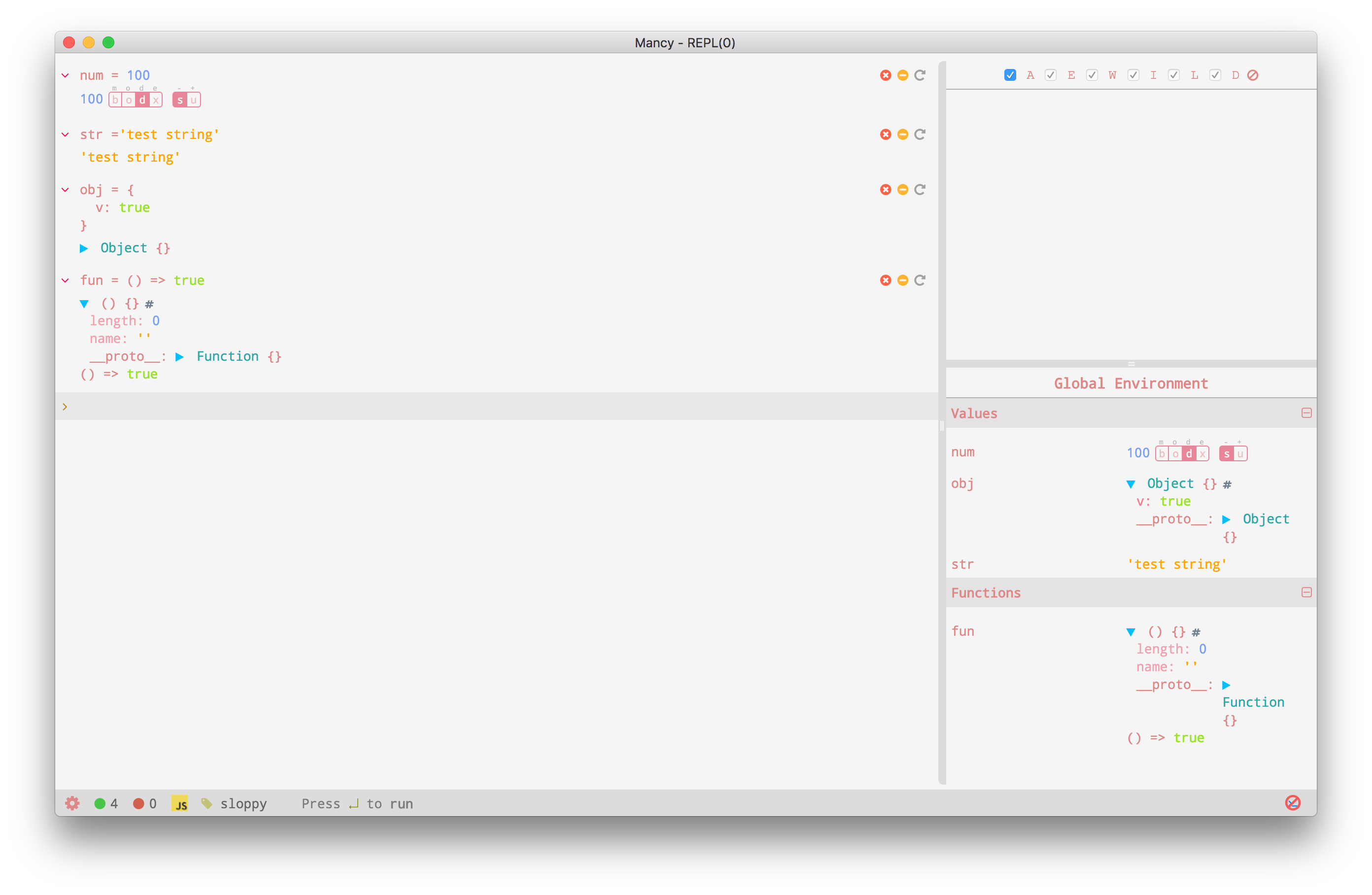Expand Function {} proto in the REPL output
Image resolution: width=1372 pixels, height=895 pixels.
point(180,357)
